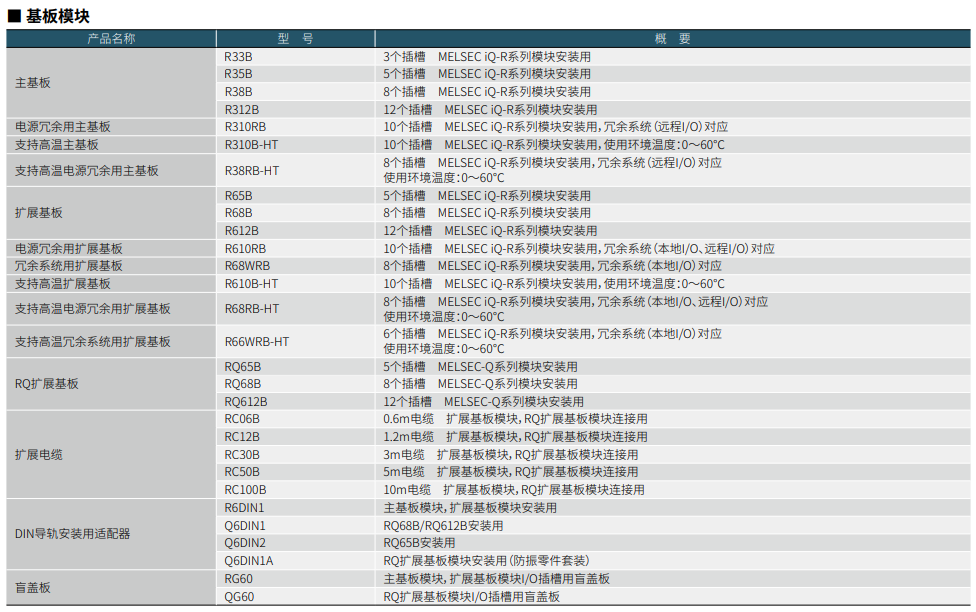Click model R312B
The width and height of the screenshot is (976, 612).
[x=242, y=110]
